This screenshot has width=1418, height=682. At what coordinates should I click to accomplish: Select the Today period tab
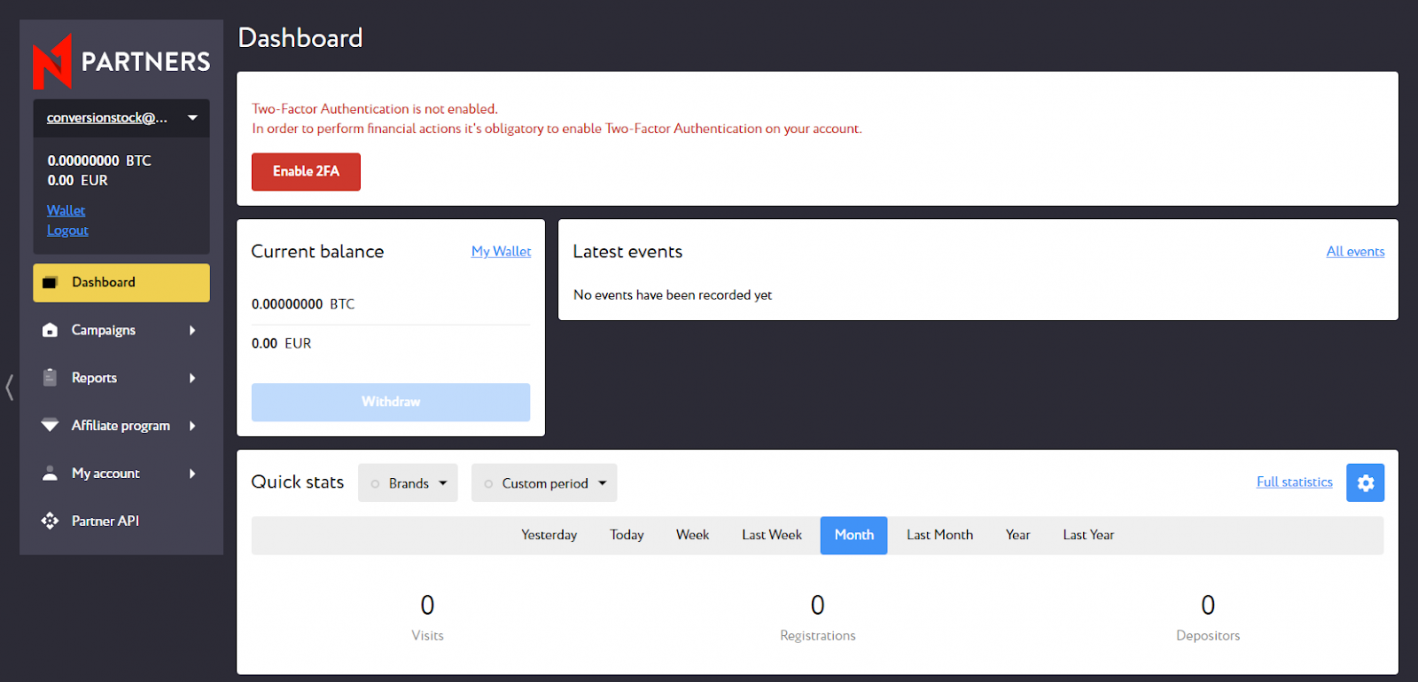tap(627, 535)
